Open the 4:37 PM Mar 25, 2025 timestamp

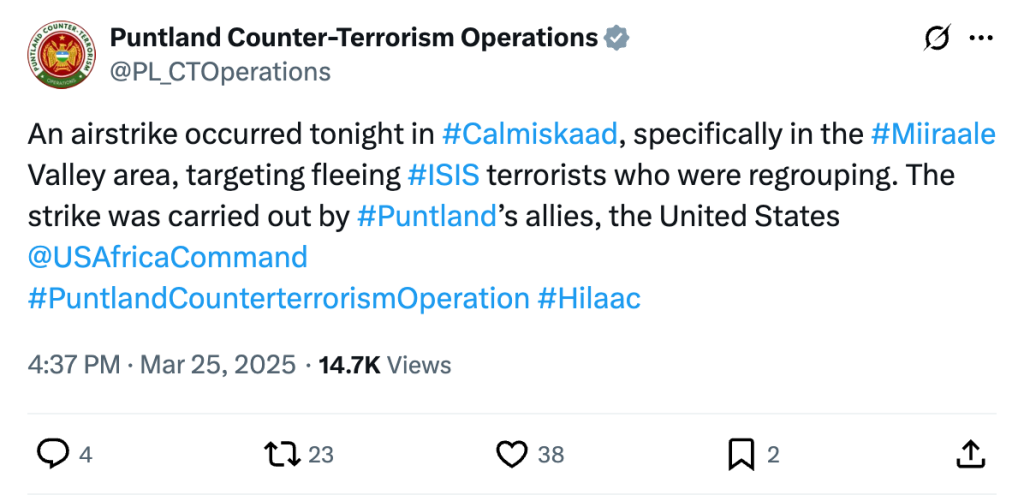162,365
